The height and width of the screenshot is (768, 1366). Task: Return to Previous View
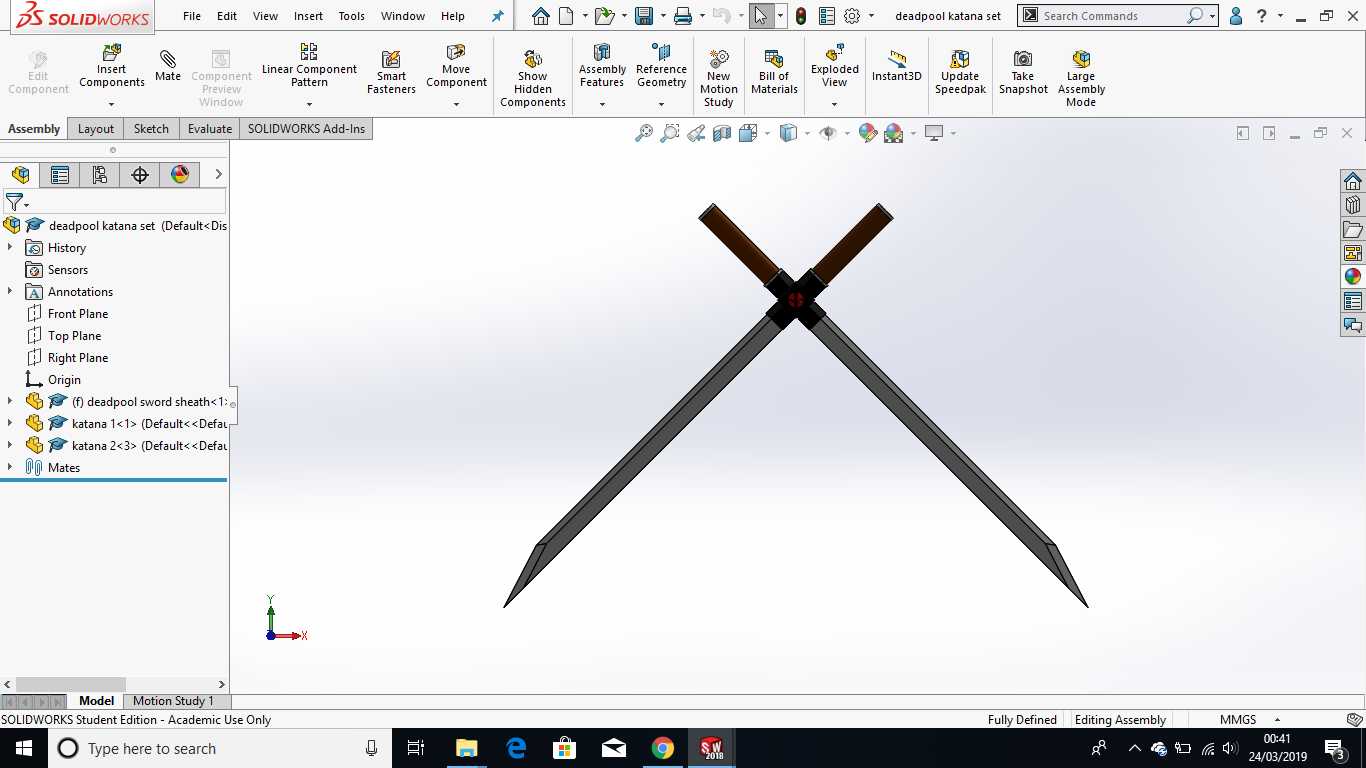[x=696, y=133]
